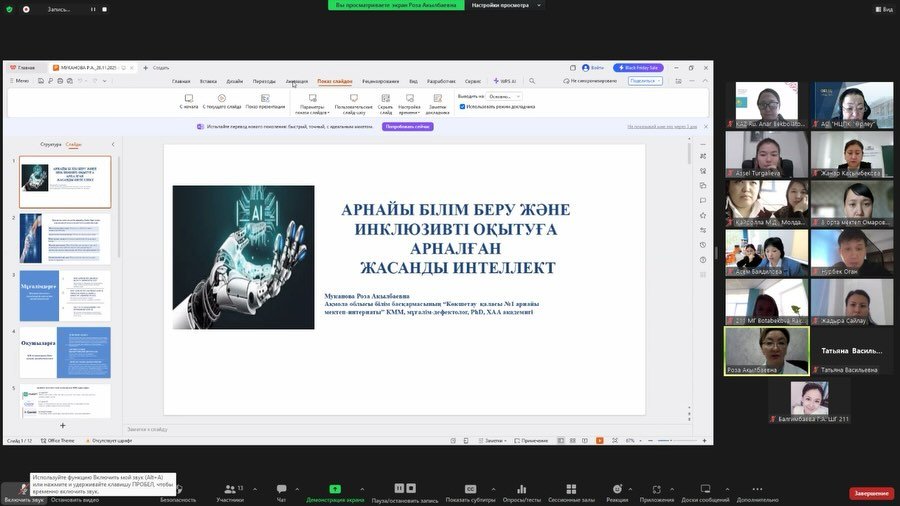
Task: Open the Опросы/тесты (Polls) icon
Action: pos(520,489)
